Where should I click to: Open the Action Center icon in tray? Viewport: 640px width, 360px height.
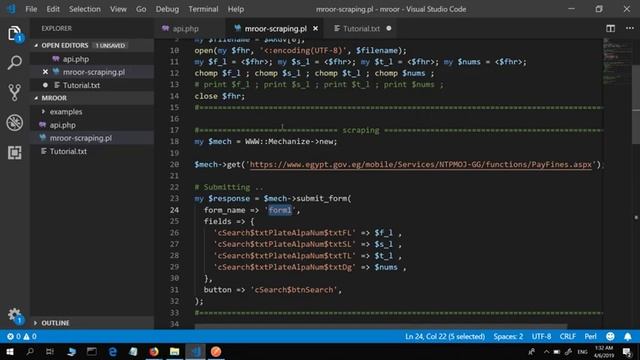click(x=627, y=351)
